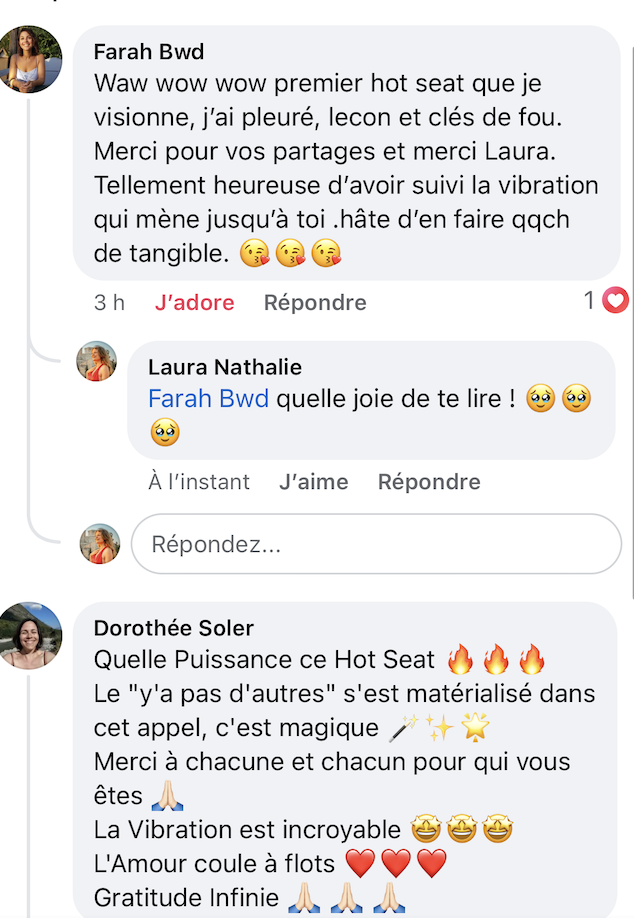Click the avatar next to the reply box
This screenshot has height=918, width=634.
tap(100, 543)
